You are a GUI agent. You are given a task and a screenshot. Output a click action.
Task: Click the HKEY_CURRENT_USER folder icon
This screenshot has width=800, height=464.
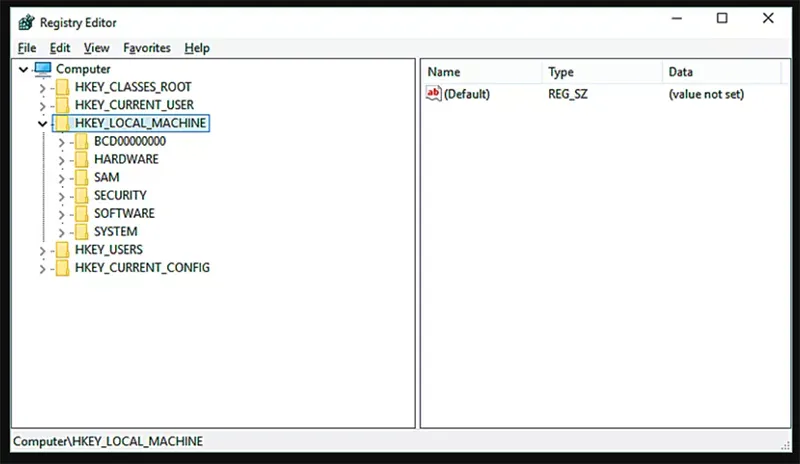tap(62, 105)
